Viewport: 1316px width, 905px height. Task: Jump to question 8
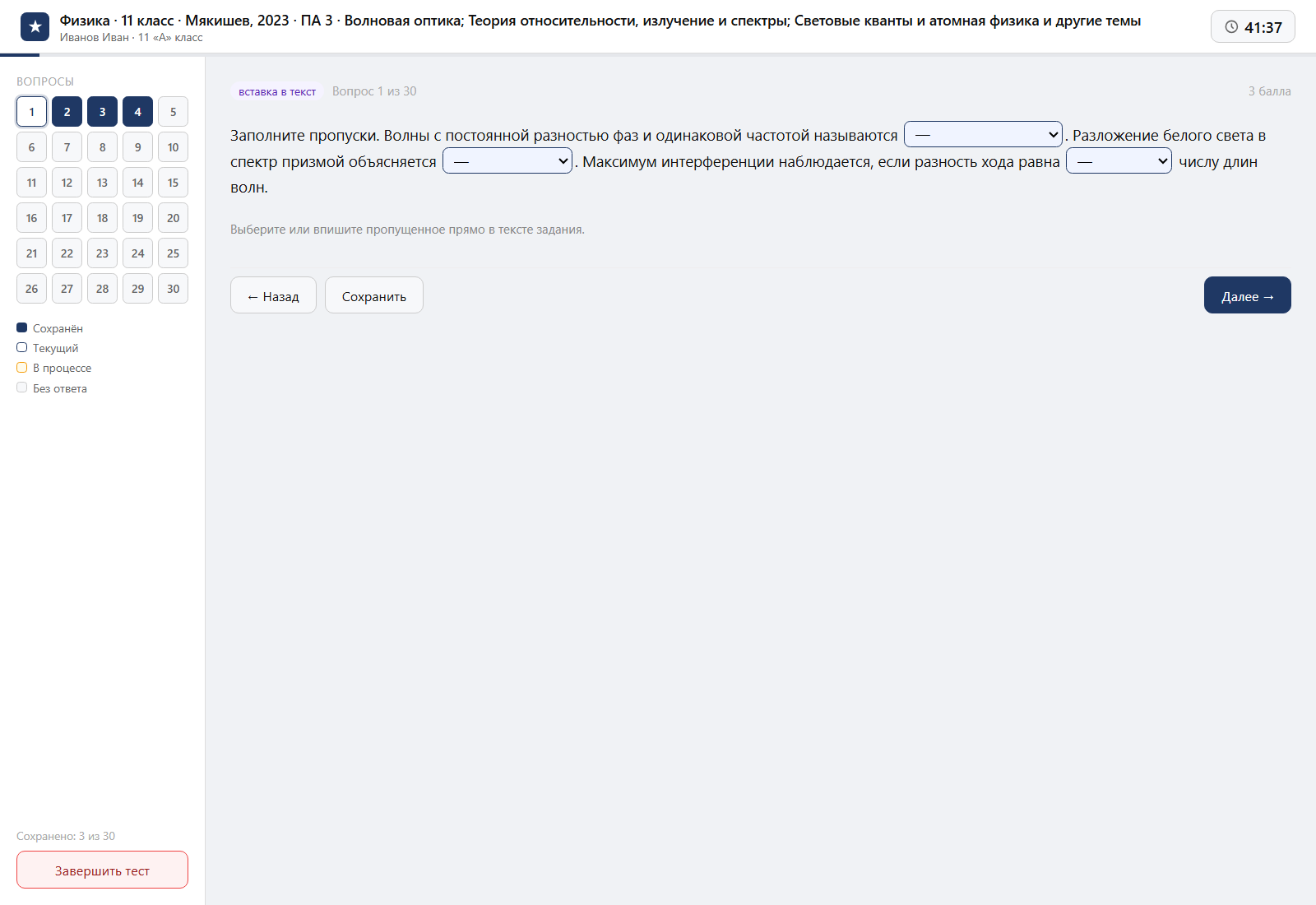102,147
